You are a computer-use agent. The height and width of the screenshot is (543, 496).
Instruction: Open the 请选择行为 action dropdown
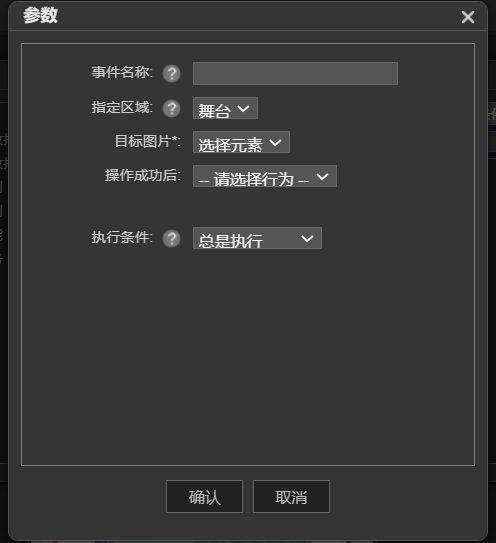click(x=265, y=176)
